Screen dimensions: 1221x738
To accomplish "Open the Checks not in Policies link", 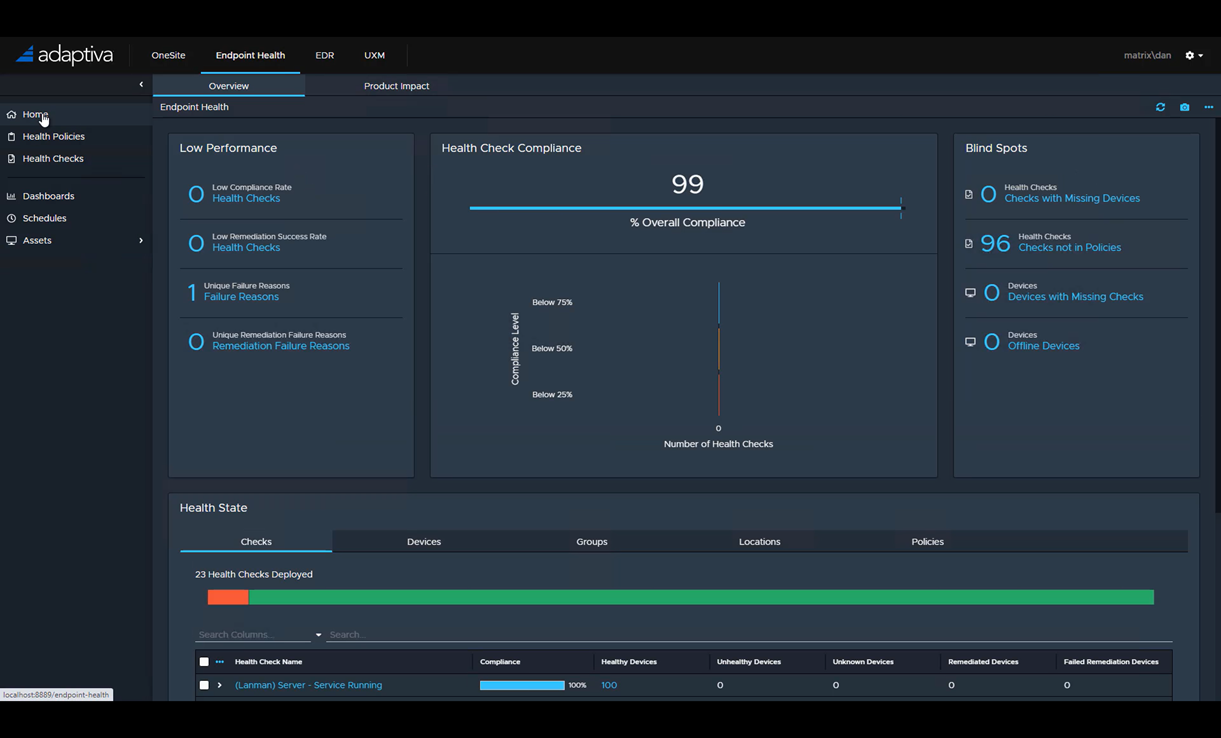I will (1069, 247).
